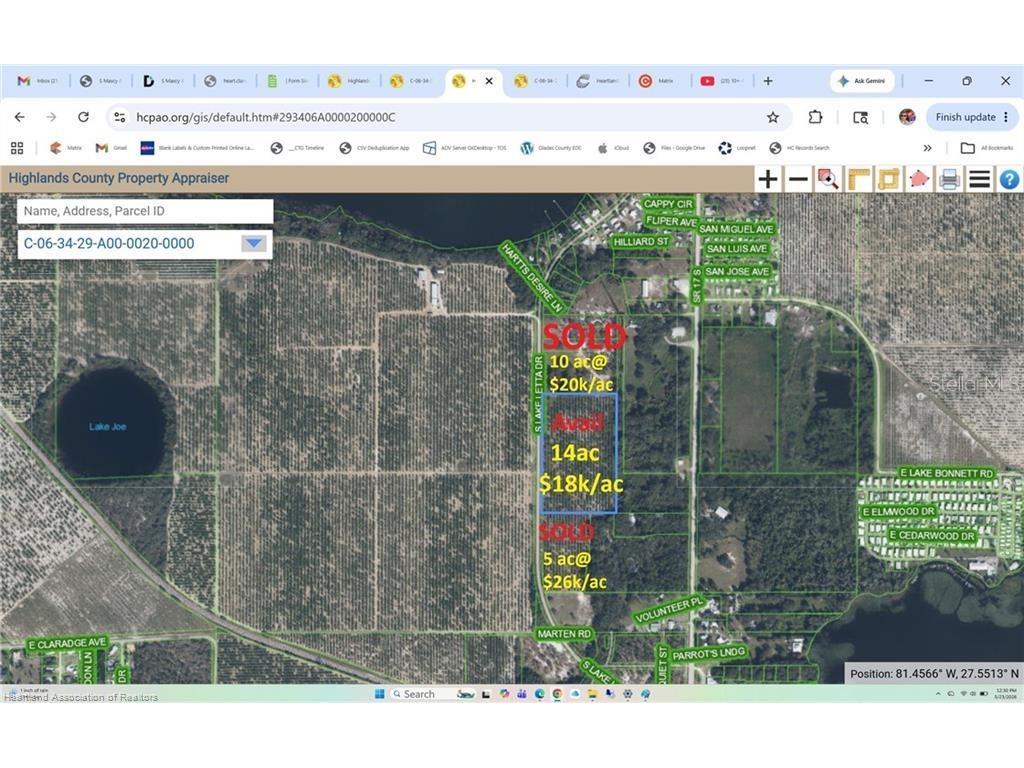Viewport: 1024px width, 768px height.
Task: Open the All Bookmarks folder
Action: tap(987, 148)
